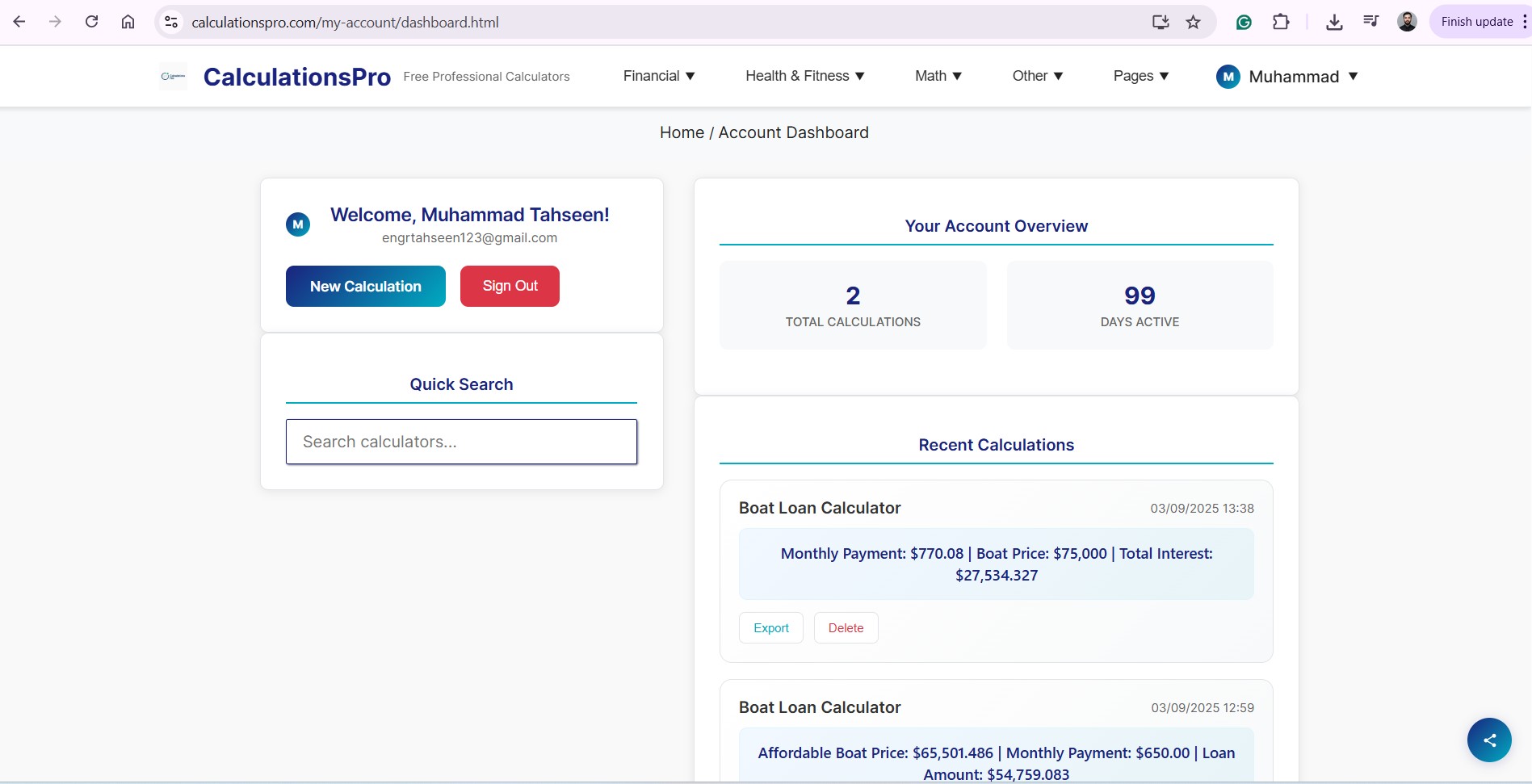Viewport: 1532px width, 784px height.
Task: Click the blue share floating button
Action: [1488, 740]
